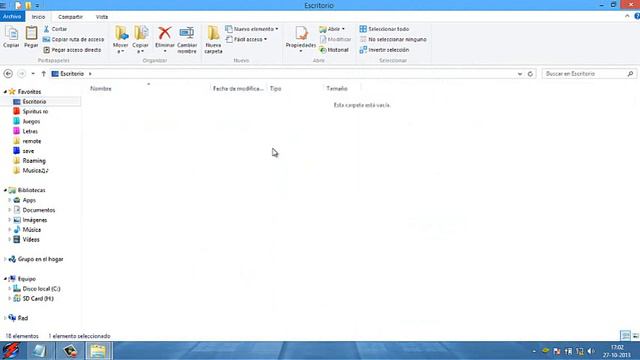Switch to the Compartir ribbon tab
The height and width of the screenshot is (360, 640).
pyautogui.click(x=70, y=17)
